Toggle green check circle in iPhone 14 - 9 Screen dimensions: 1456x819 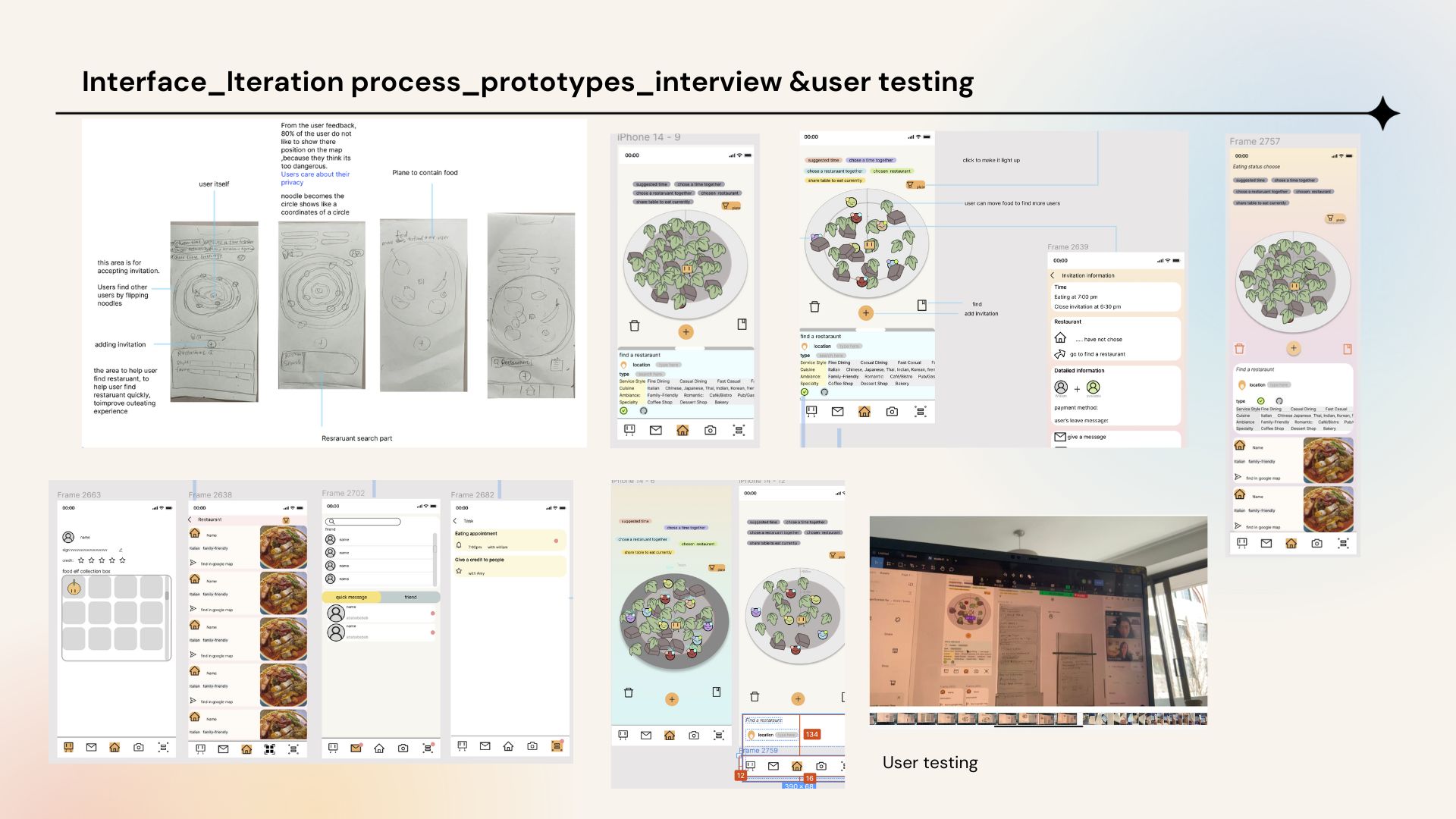click(x=623, y=410)
